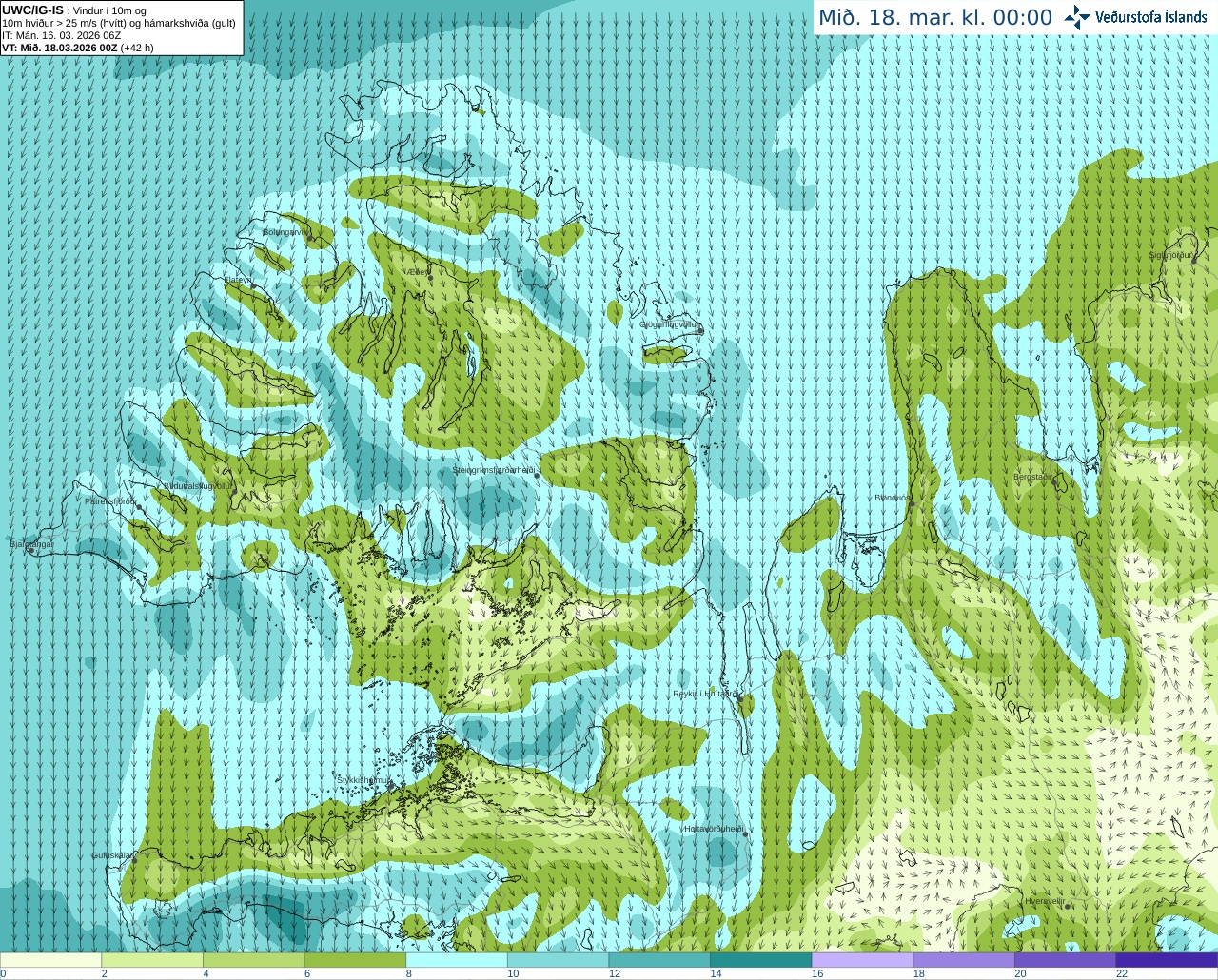The height and width of the screenshot is (980, 1218).
Task: Select the 4–6 m/s green legend swatch
Action: (253, 959)
